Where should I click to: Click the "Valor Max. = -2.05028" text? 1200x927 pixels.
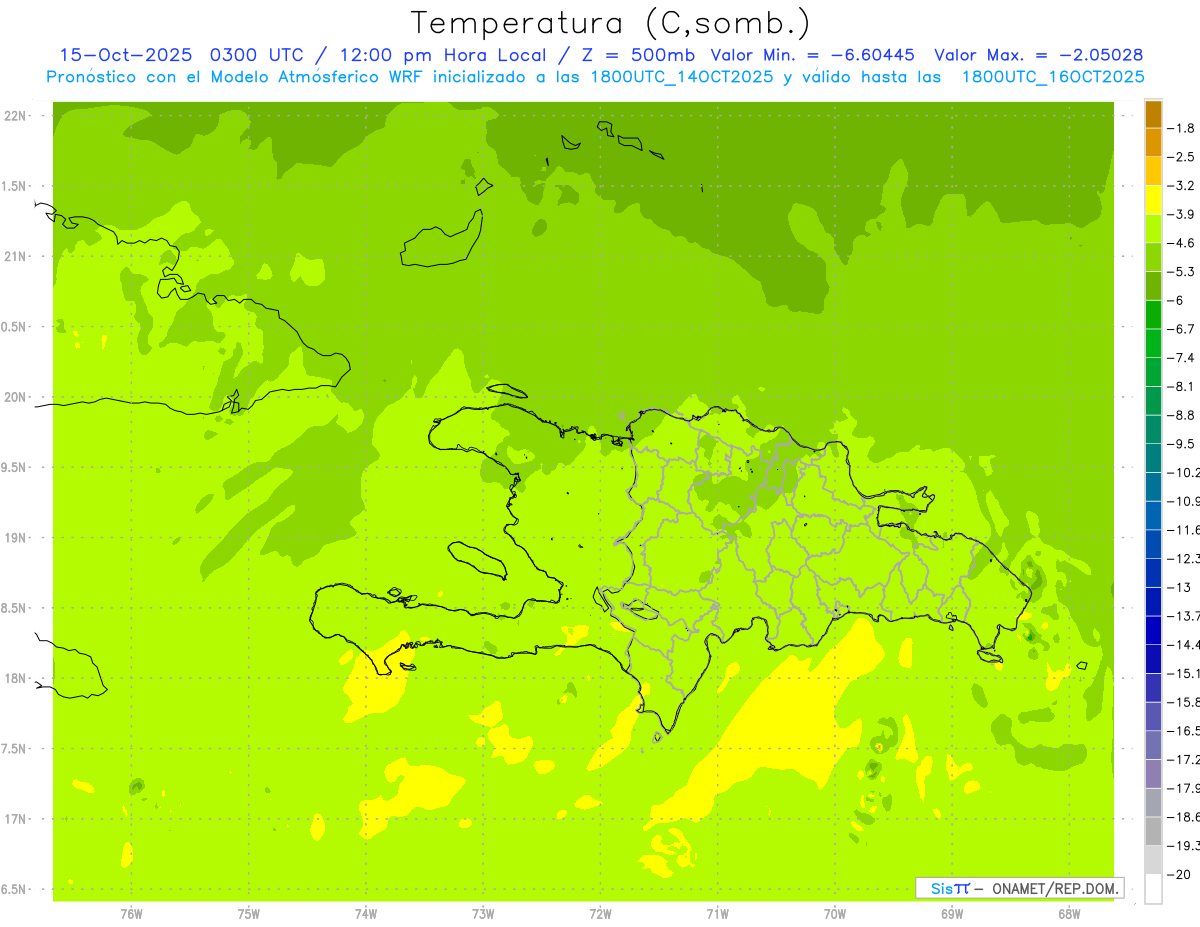pos(1039,55)
